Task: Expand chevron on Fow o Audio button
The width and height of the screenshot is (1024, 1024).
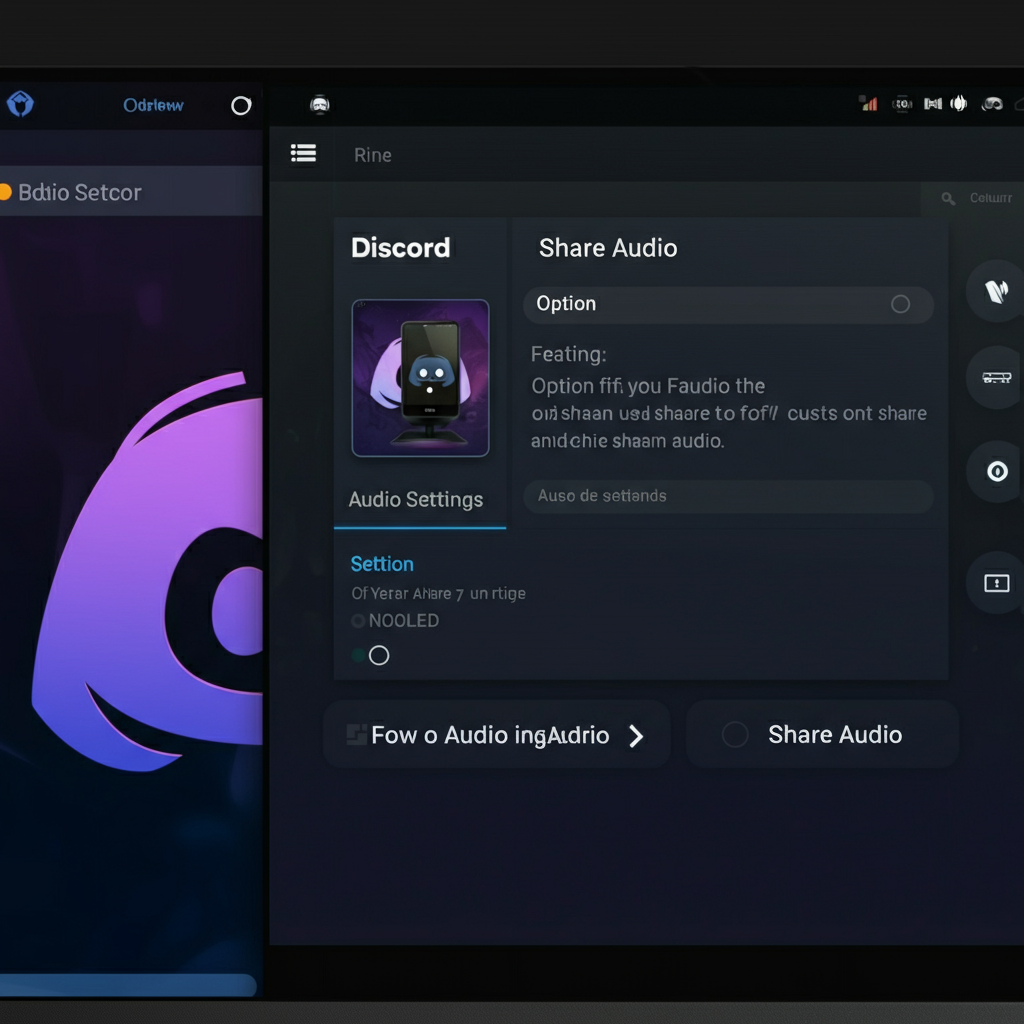Action: [x=636, y=736]
